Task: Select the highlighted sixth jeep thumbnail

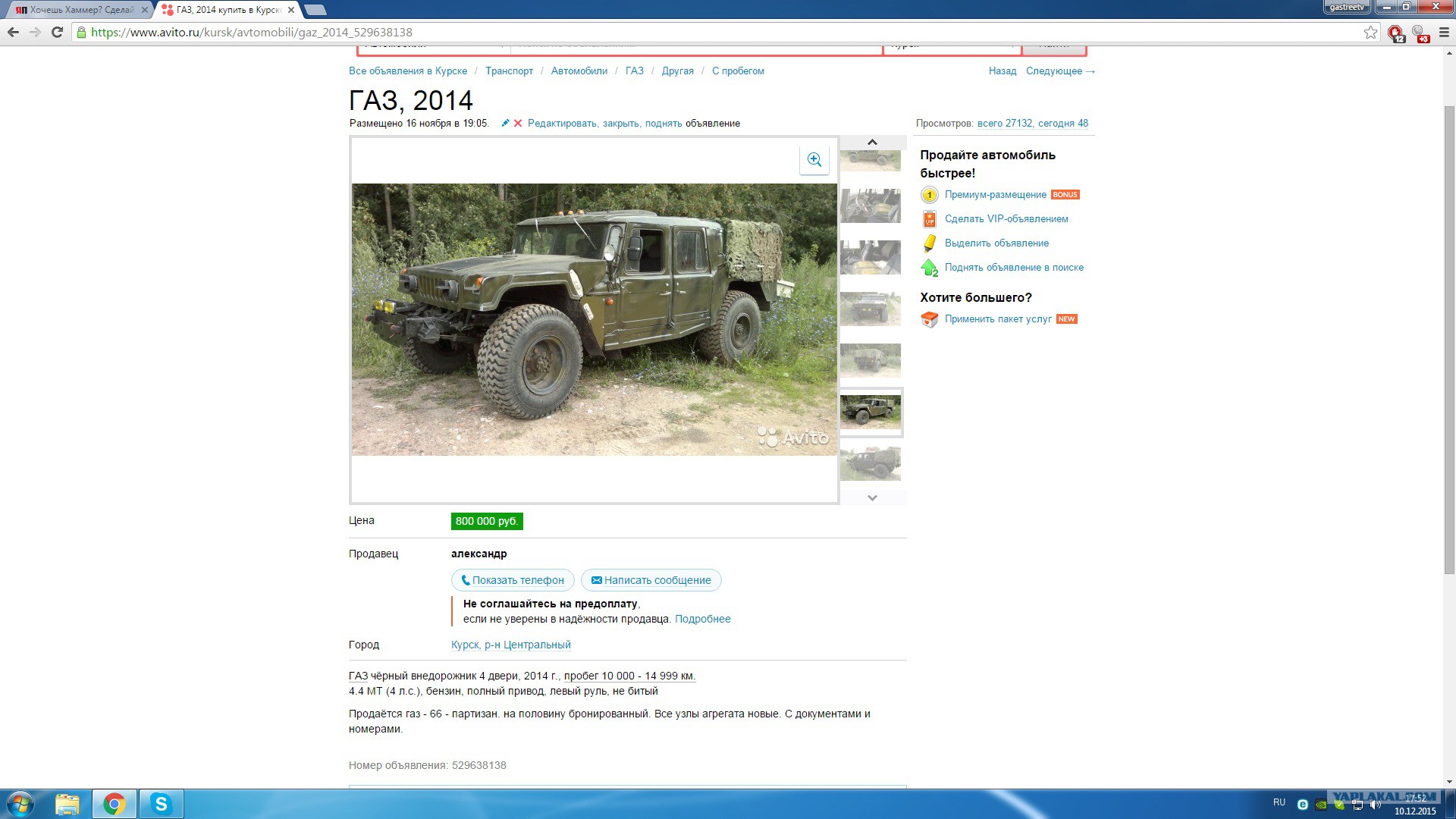Action: point(871,412)
